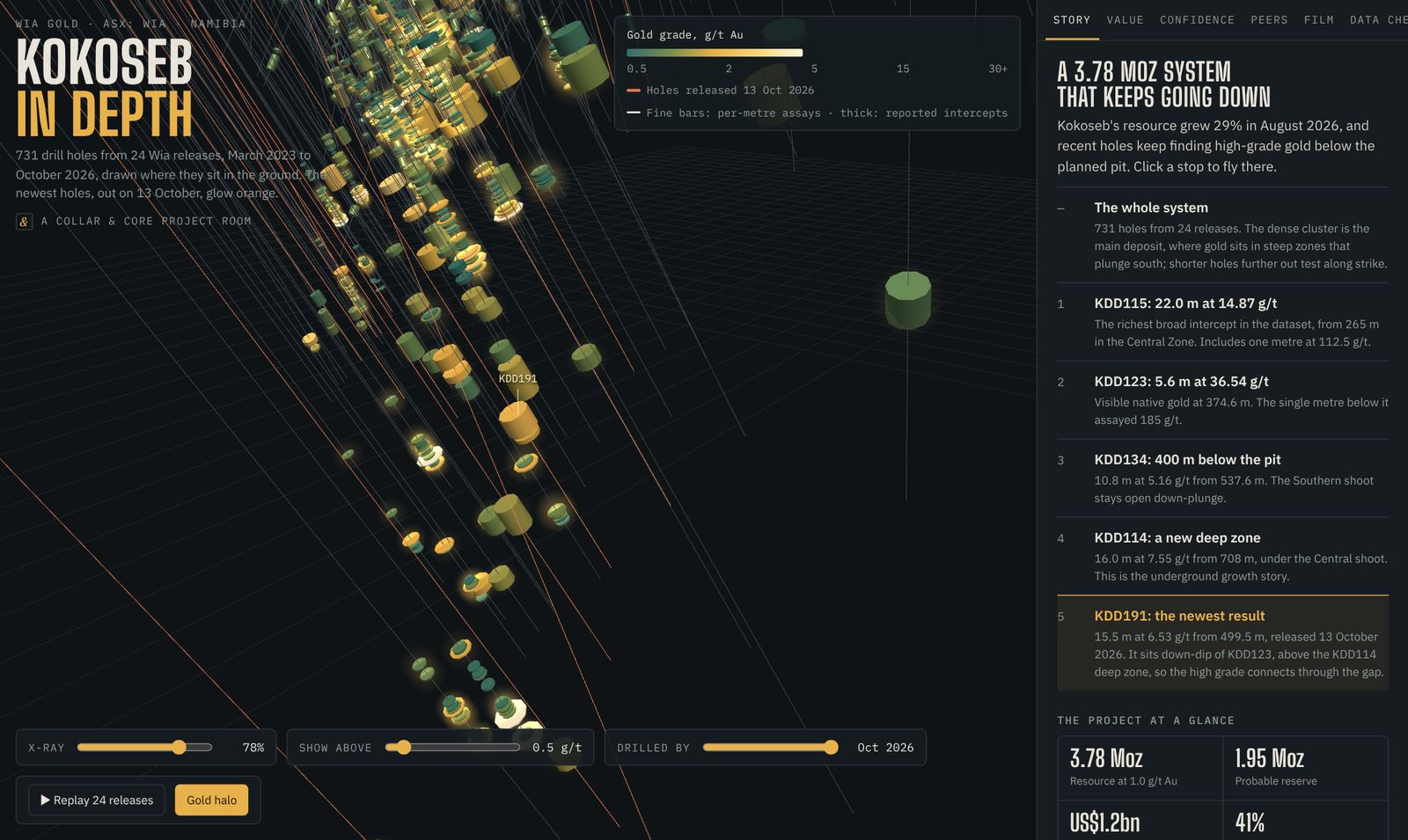1408x840 pixels.
Task: Replay 24 releases animation
Action: tap(97, 800)
